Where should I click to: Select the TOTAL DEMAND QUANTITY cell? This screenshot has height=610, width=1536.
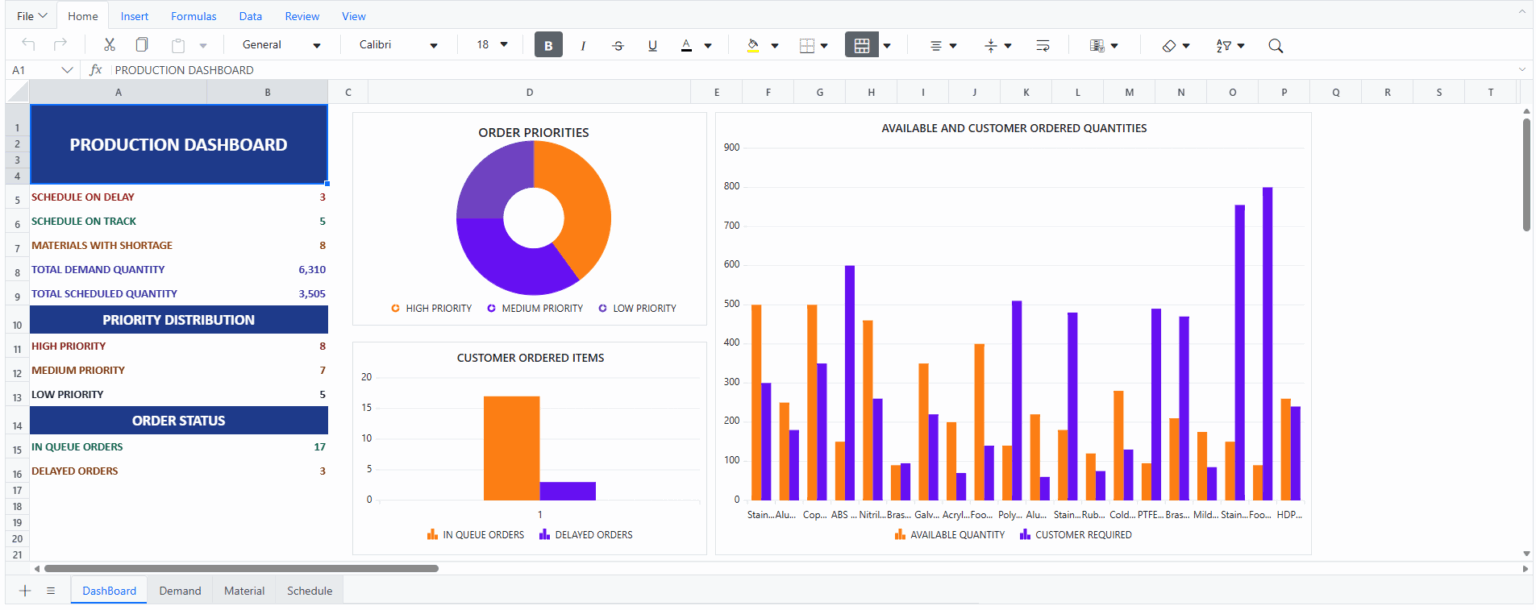119,269
